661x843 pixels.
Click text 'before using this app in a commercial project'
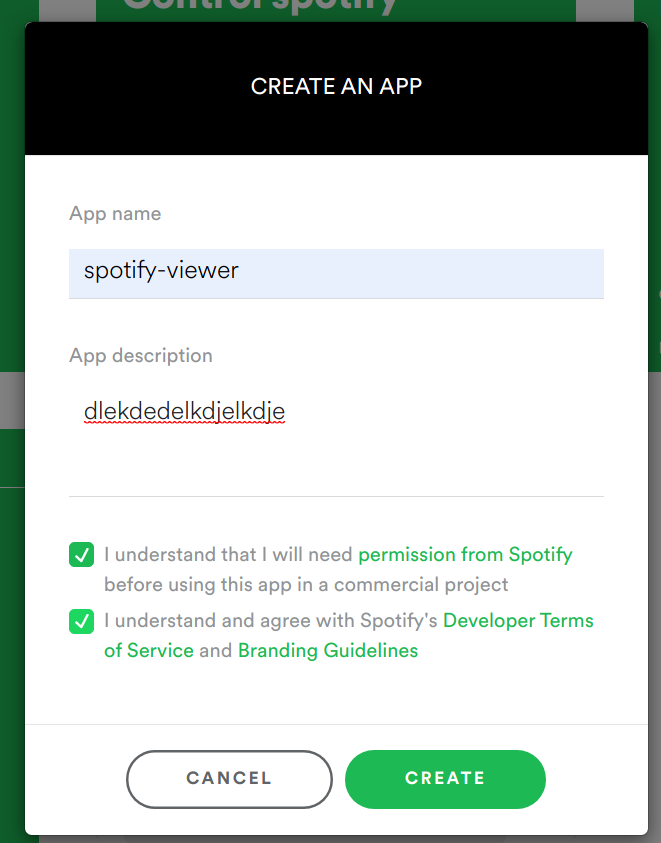[306, 585]
